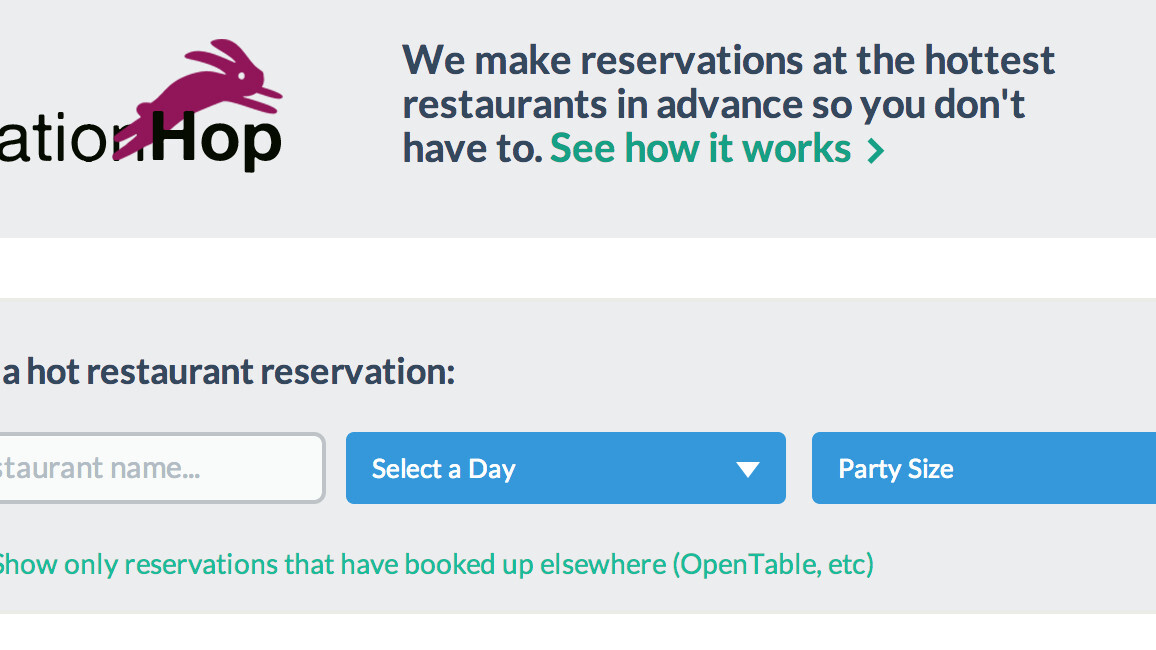Open the "Select a Day" dropdown

coord(565,468)
